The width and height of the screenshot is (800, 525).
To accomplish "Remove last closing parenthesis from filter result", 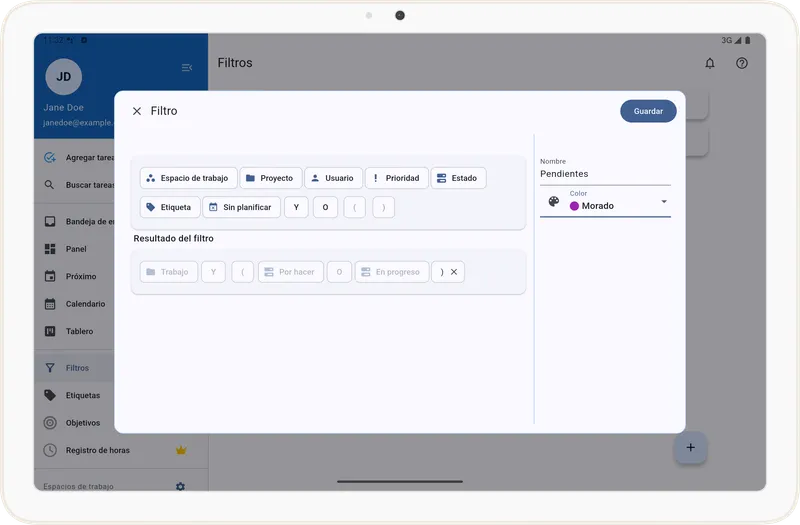I will point(454,272).
